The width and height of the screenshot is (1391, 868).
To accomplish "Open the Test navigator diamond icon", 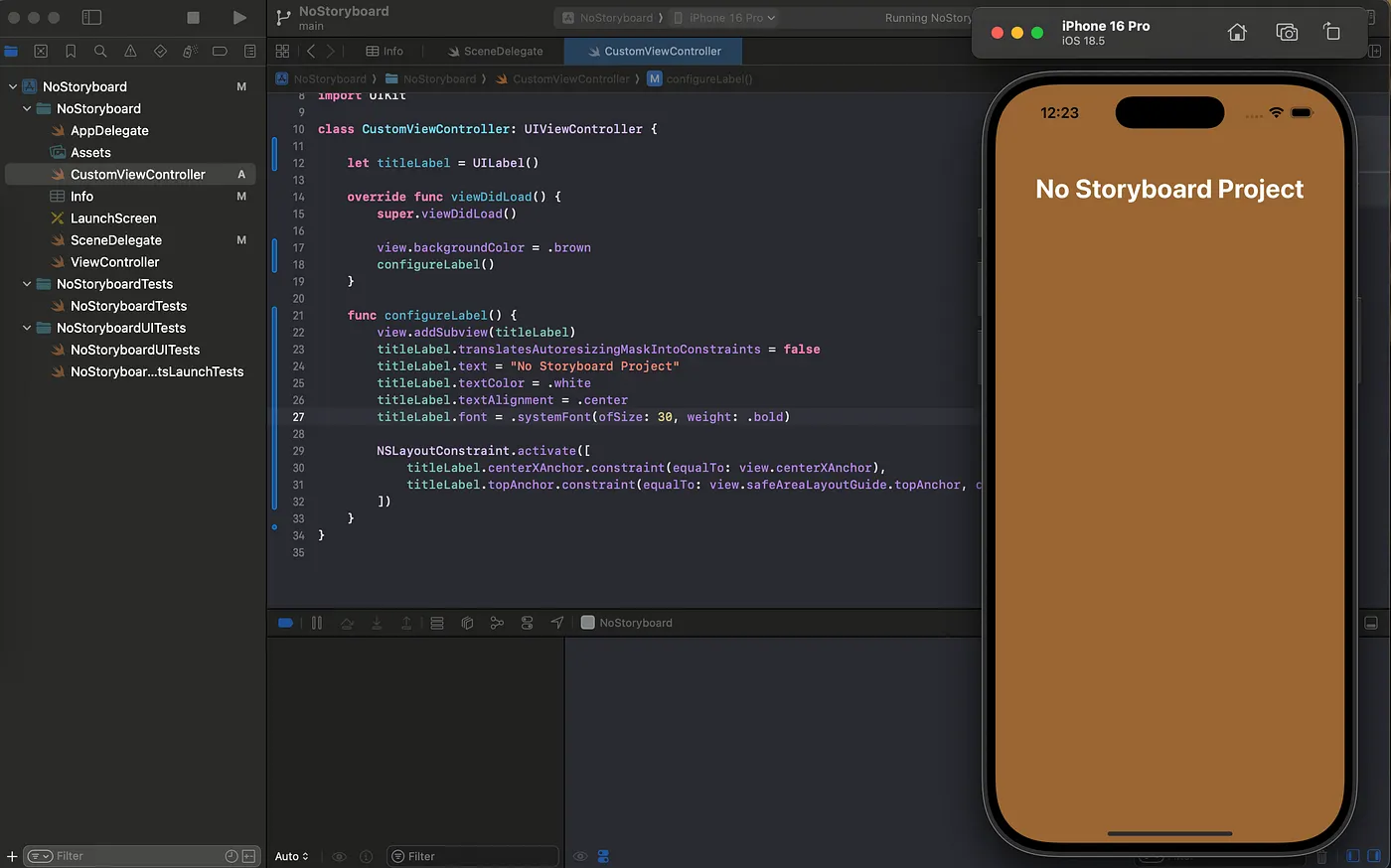I will (x=160, y=51).
